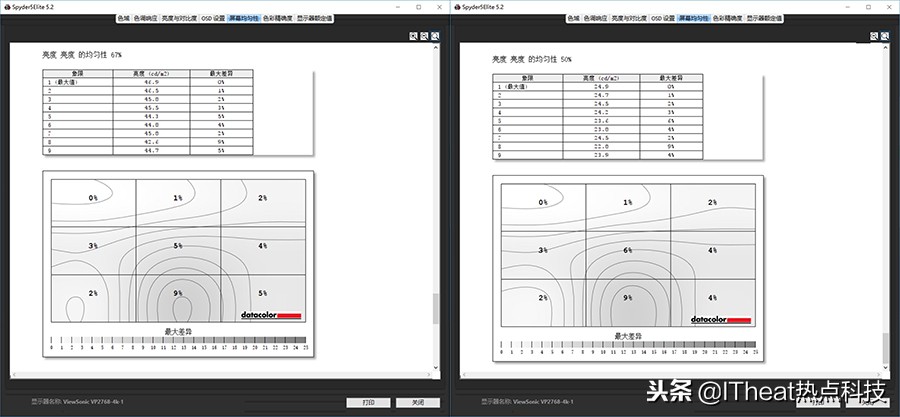Viewport: 900px width, 417px height.
Task: Open the 色域 tab in the right window
Action: (573, 18)
